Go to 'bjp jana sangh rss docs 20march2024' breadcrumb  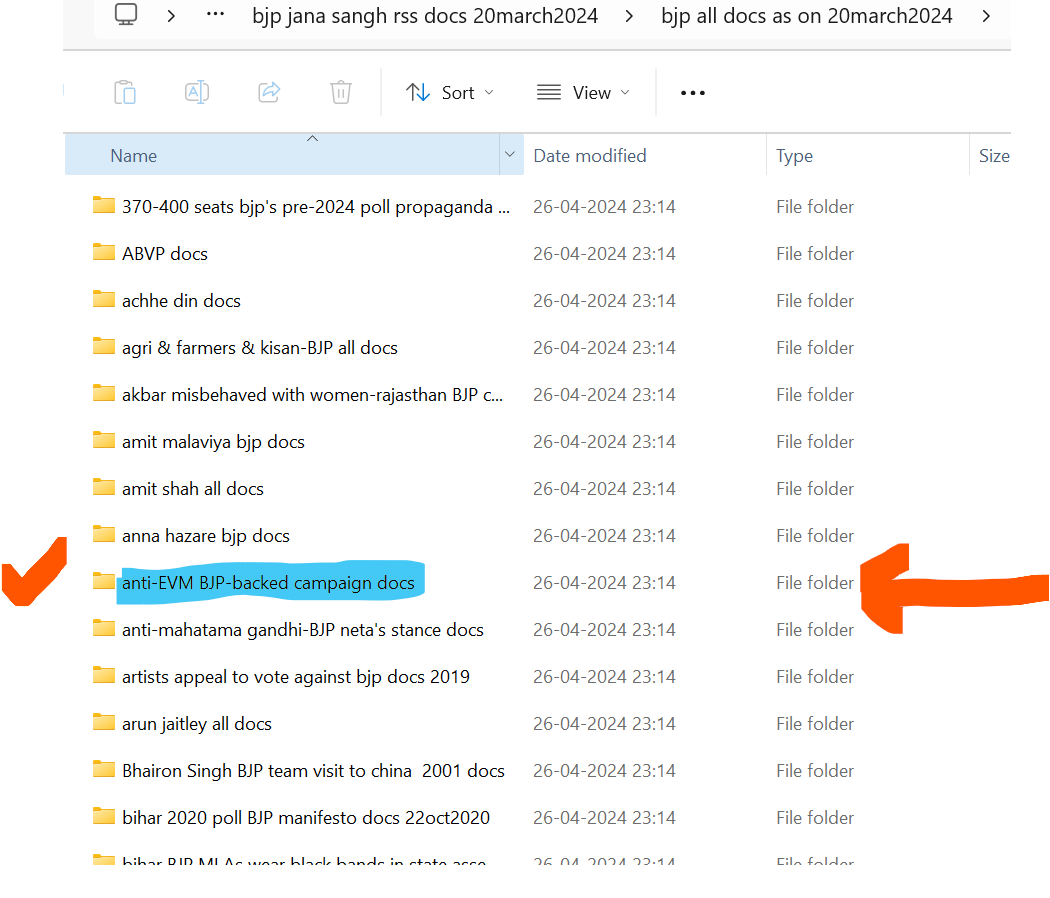(425, 16)
